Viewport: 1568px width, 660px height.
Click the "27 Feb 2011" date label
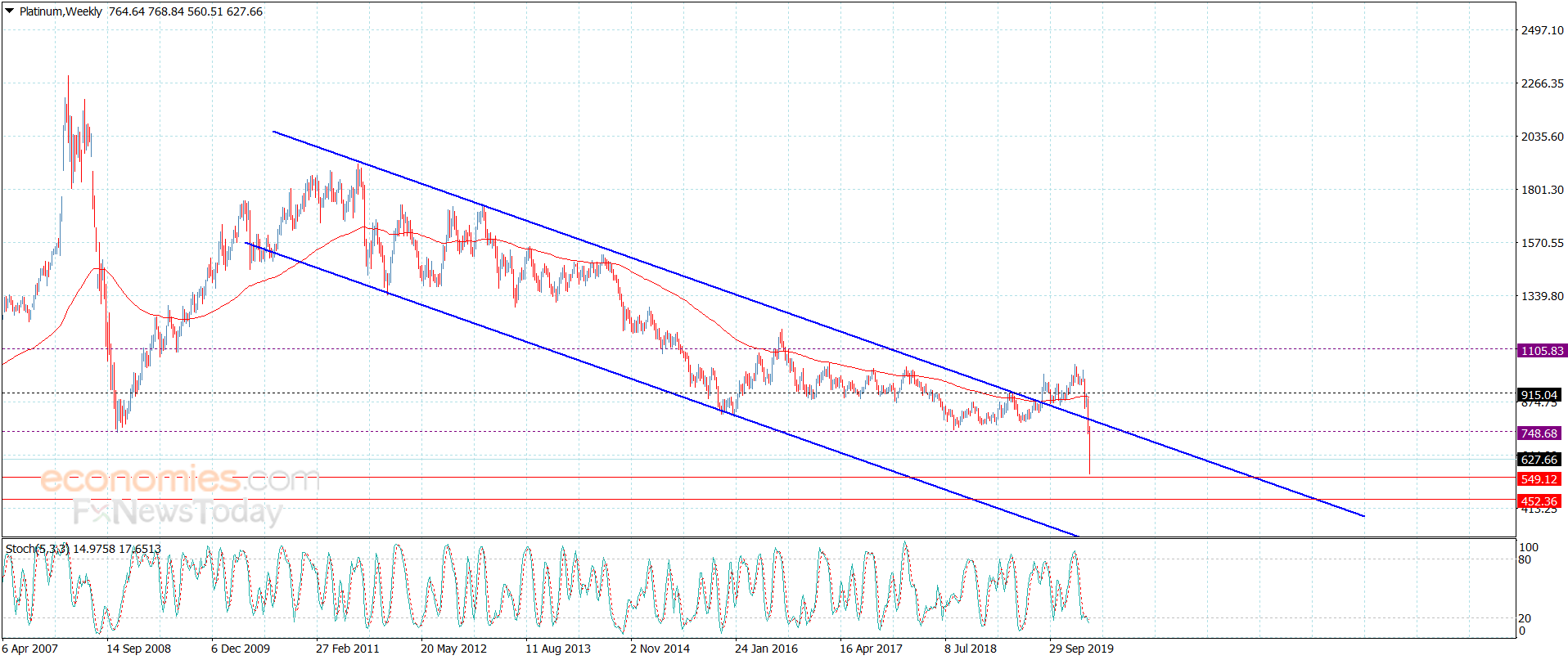pyautogui.click(x=348, y=649)
